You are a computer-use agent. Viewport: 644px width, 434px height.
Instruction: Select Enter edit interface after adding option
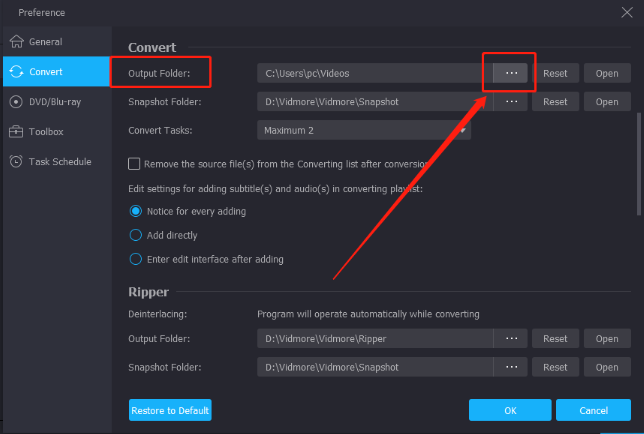tap(136, 259)
